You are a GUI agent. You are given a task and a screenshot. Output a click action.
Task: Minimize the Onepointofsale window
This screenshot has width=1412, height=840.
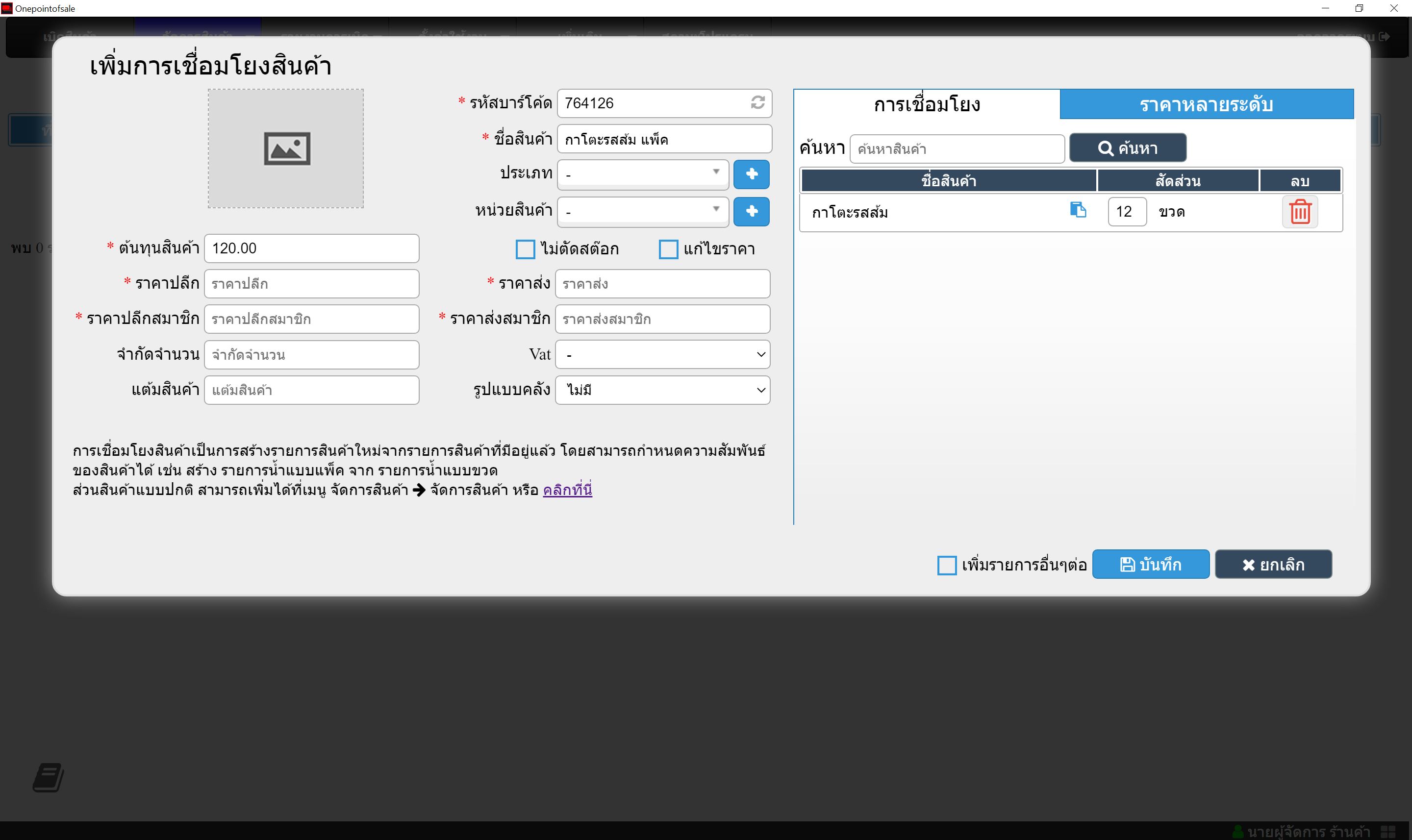1325,8
